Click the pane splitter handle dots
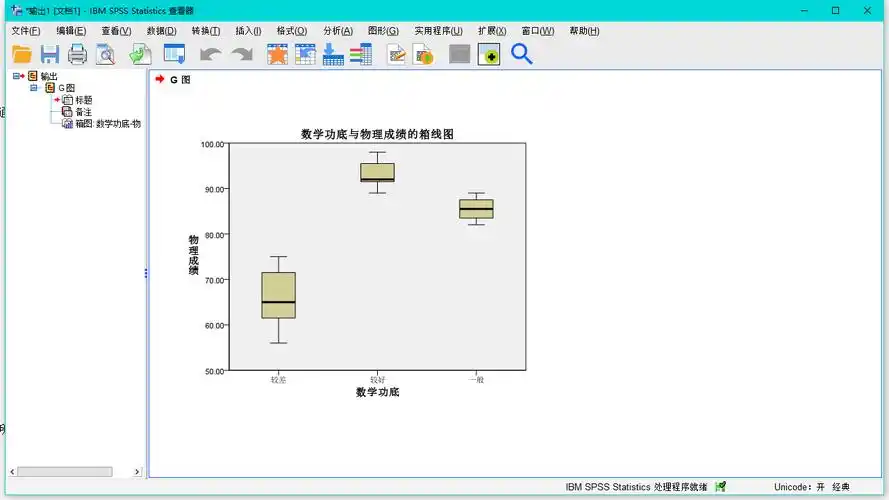Image resolution: width=889 pixels, height=500 pixels. pos(146,274)
